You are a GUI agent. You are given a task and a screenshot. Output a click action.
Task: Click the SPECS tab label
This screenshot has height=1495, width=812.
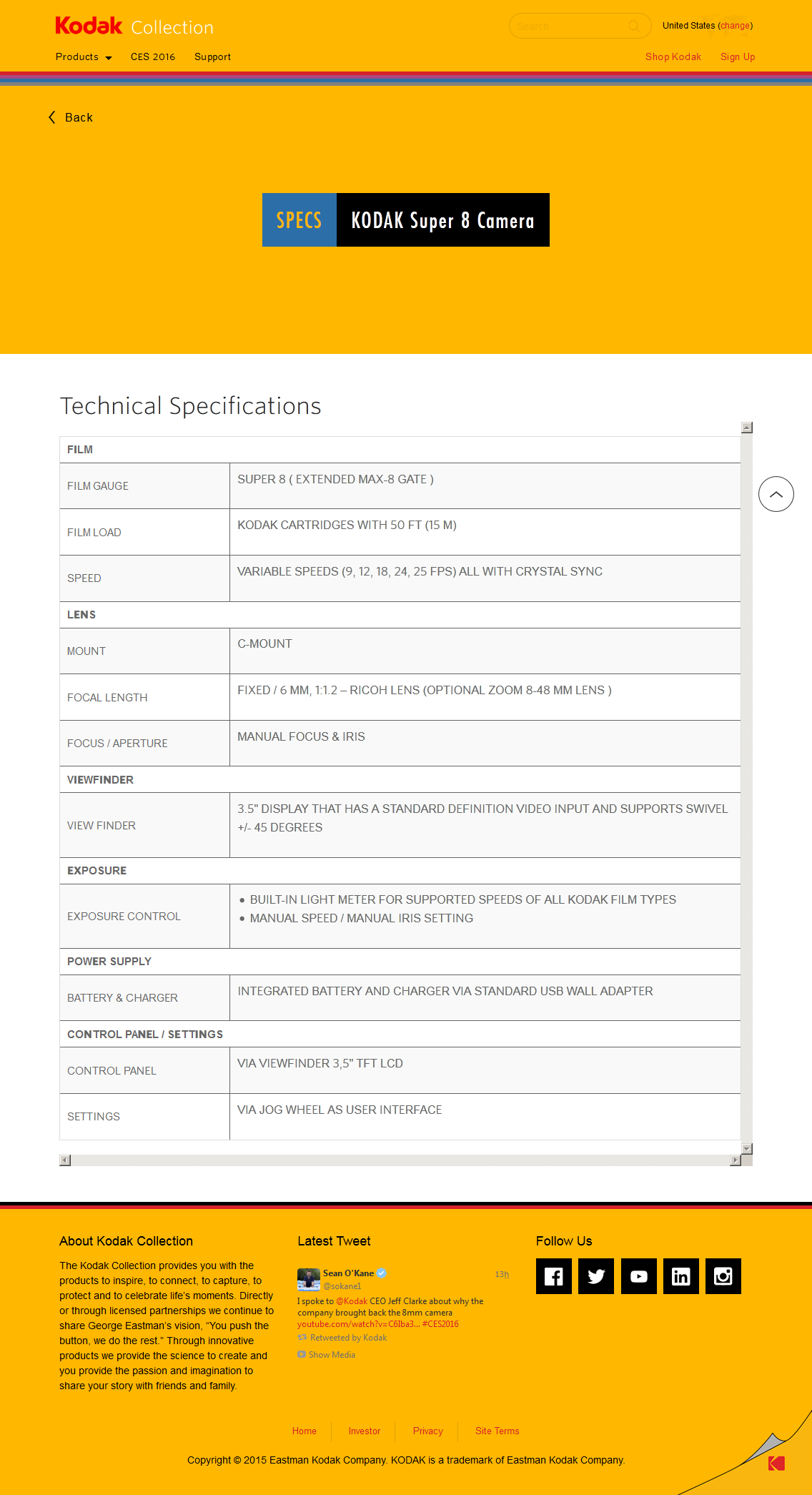point(299,220)
